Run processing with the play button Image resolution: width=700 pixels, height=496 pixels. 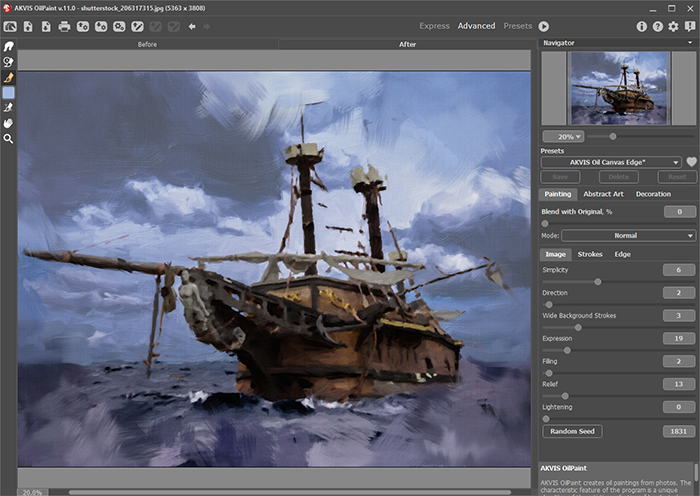(x=544, y=26)
